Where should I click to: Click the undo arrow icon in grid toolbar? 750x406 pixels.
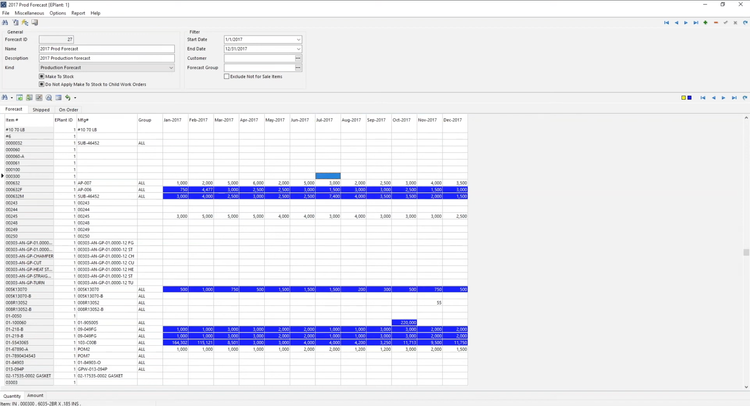point(68,98)
